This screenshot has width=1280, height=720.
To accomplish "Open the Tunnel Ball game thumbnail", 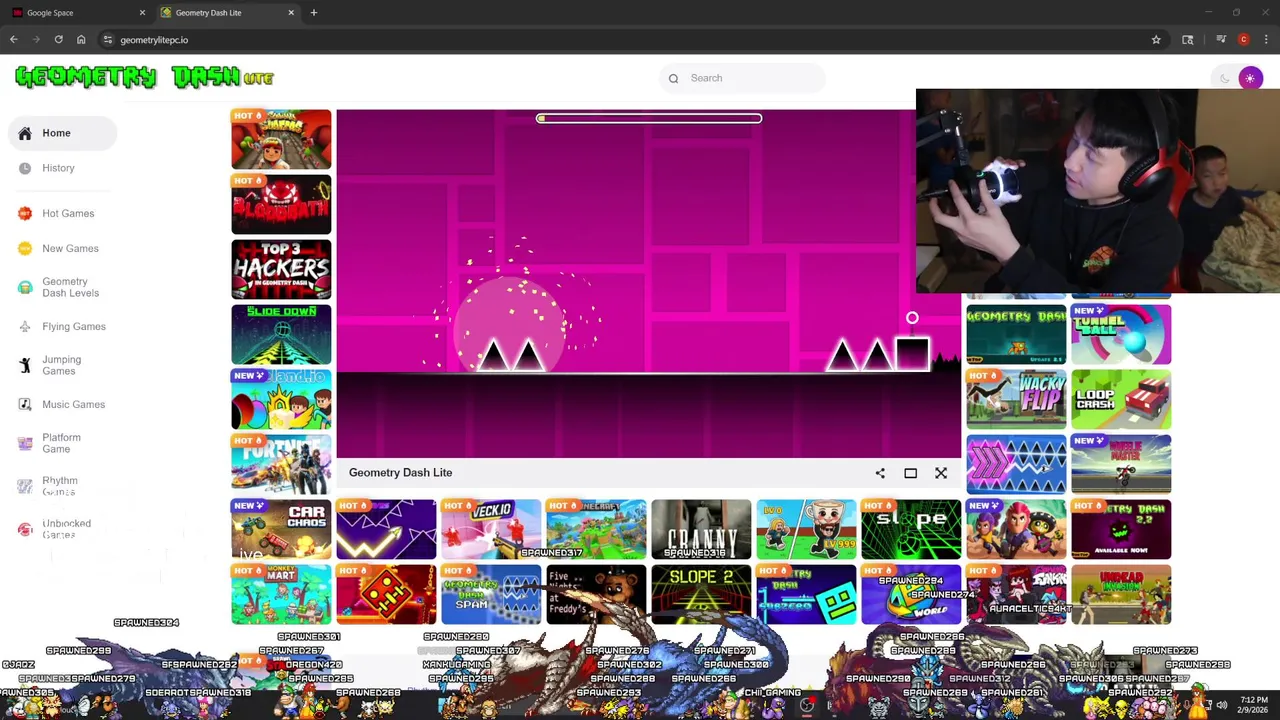I will point(1121,334).
